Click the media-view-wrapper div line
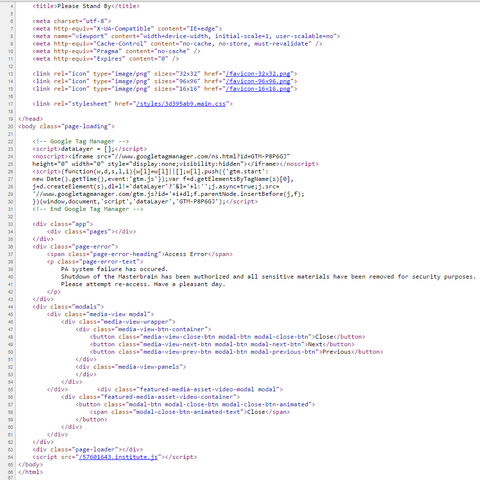Image resolution: width=480 pixels, height=480 pixels. pos(118,322)
